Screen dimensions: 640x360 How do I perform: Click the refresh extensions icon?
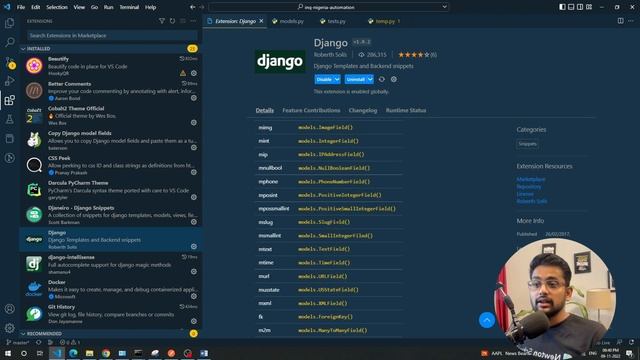coord(172,21)
